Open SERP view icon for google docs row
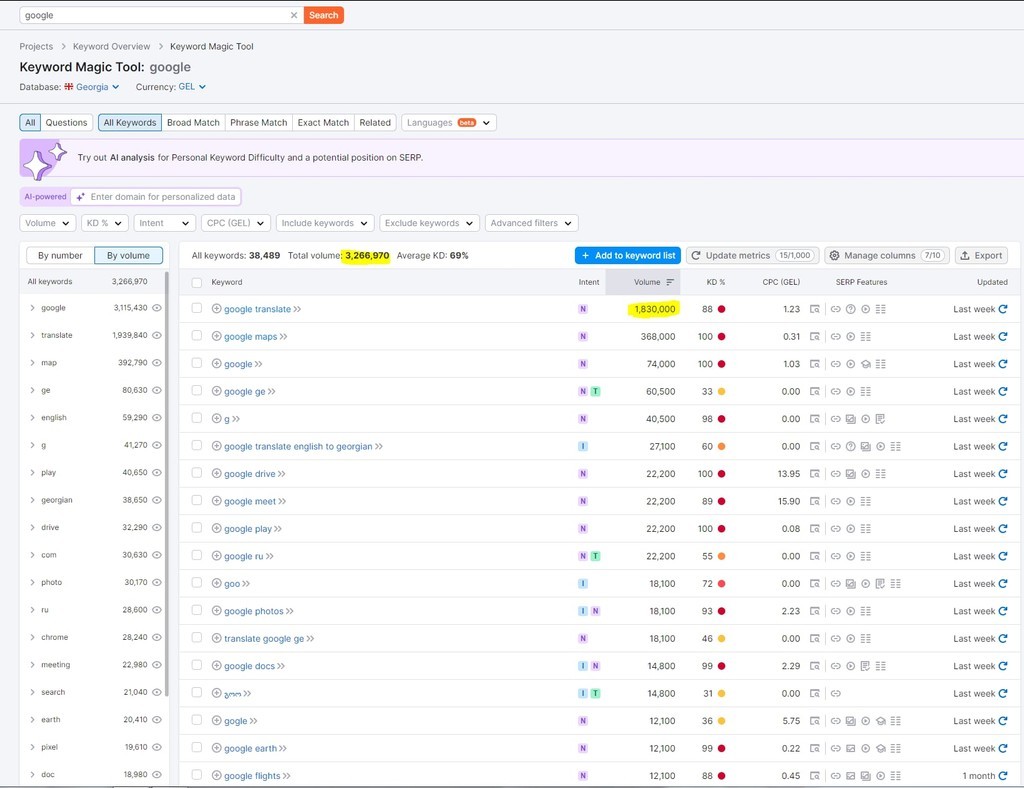1024x788 pixels. (x=814, y=666)
